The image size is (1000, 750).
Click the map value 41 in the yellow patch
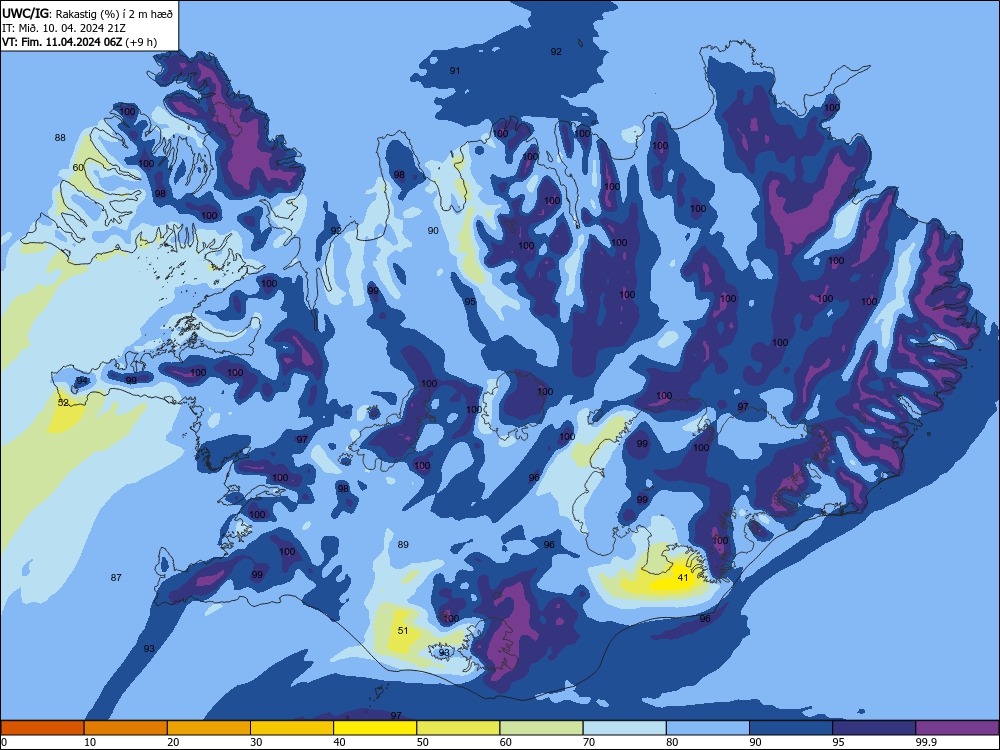[x=683, y=578]
